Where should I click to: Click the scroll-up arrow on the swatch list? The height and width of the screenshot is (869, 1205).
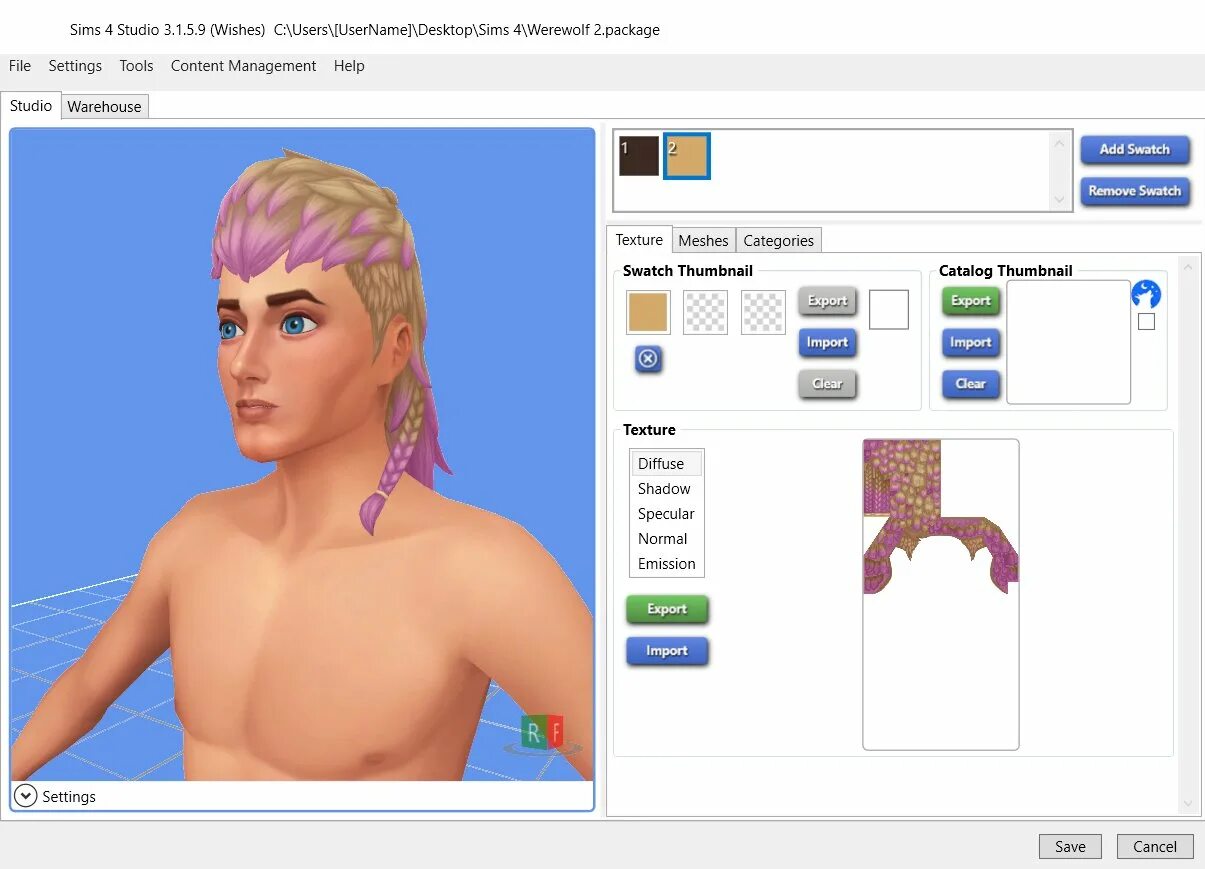[x=1060, y=143]
